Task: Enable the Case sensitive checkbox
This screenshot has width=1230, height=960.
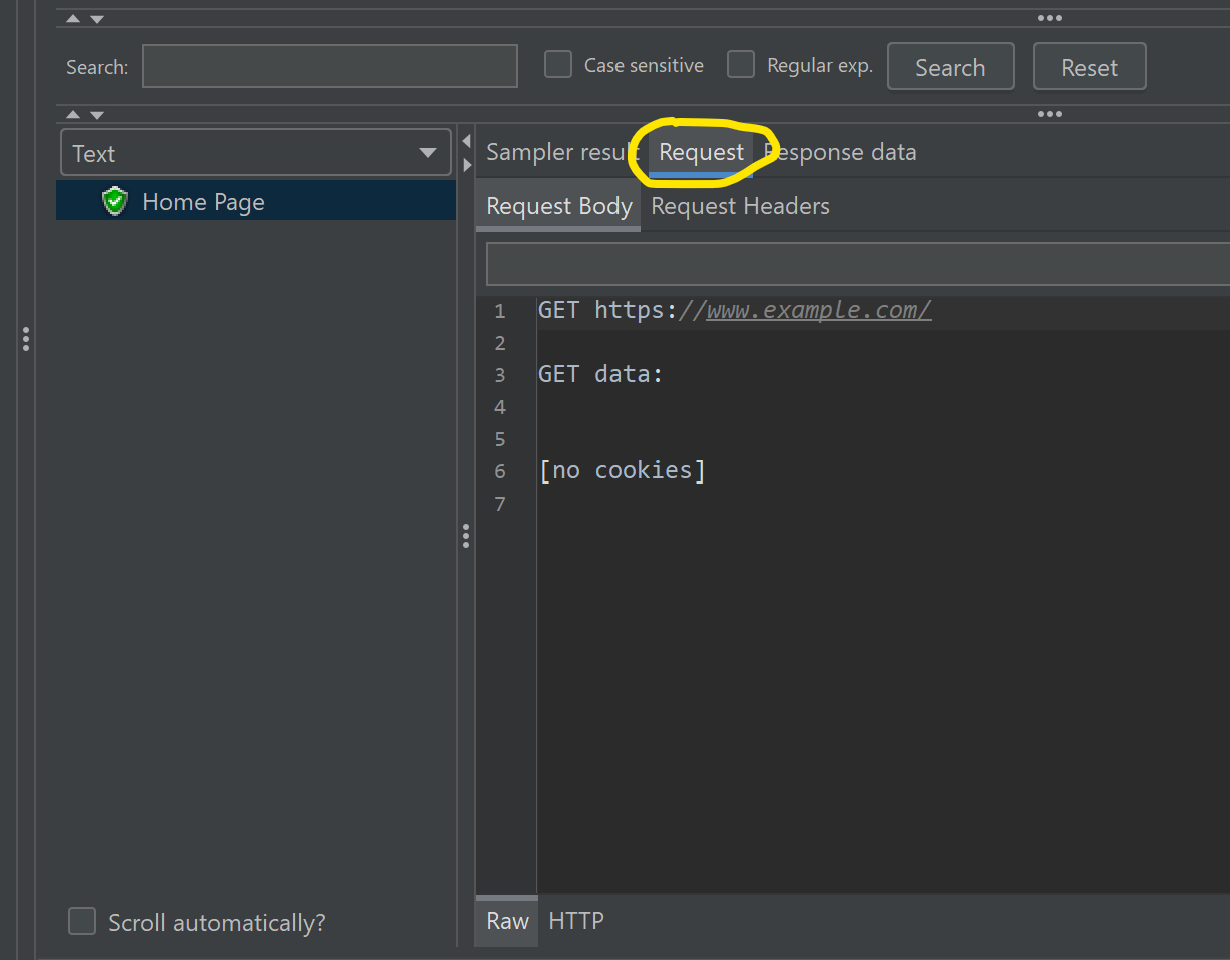Action: (557, 65)
